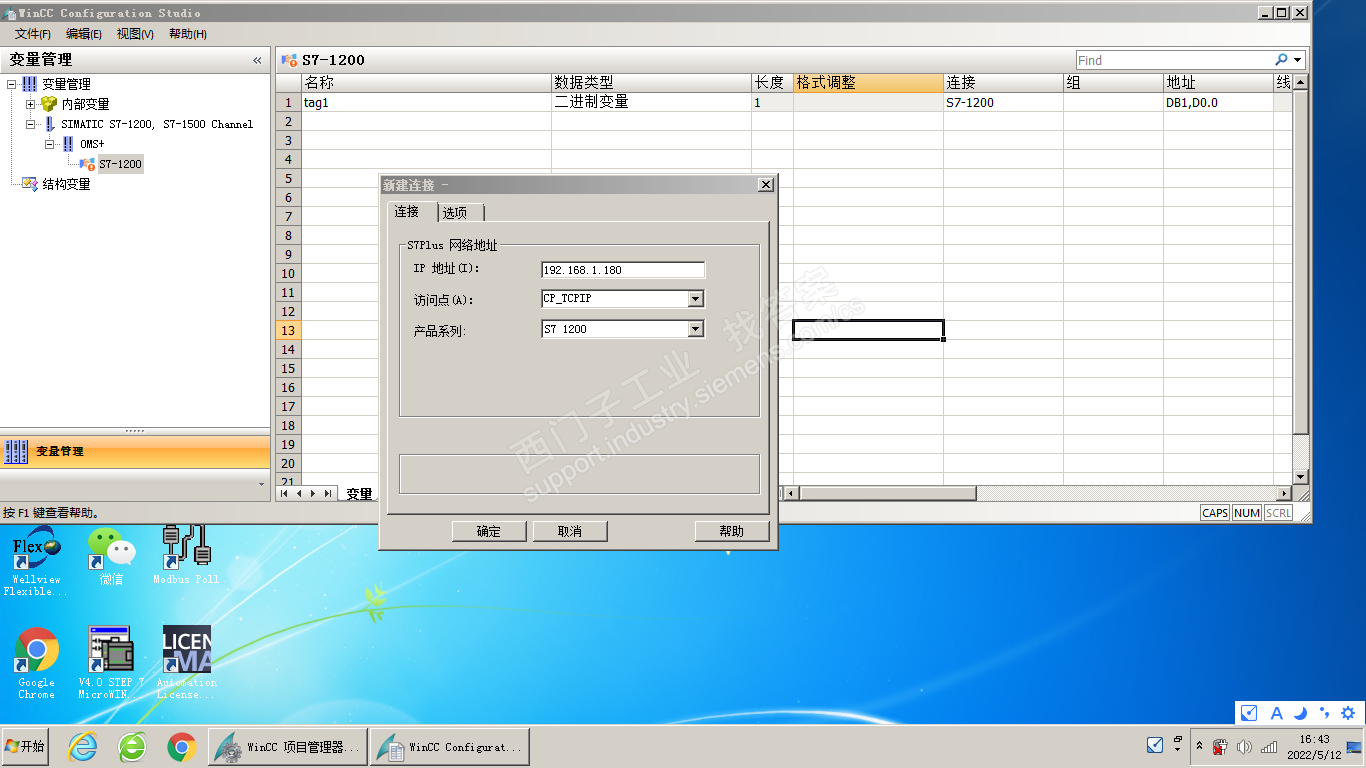The height and width of the screenshot is (768, 1366).
Task: Open the 产品系列 dropdown showing S7 1200
Action: coord(696,329)
